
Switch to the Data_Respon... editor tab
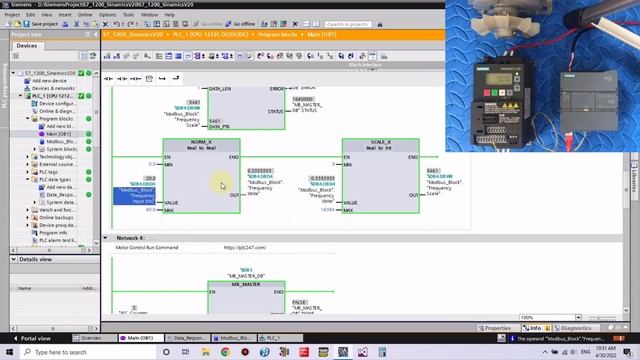click(x=189, y=338)
